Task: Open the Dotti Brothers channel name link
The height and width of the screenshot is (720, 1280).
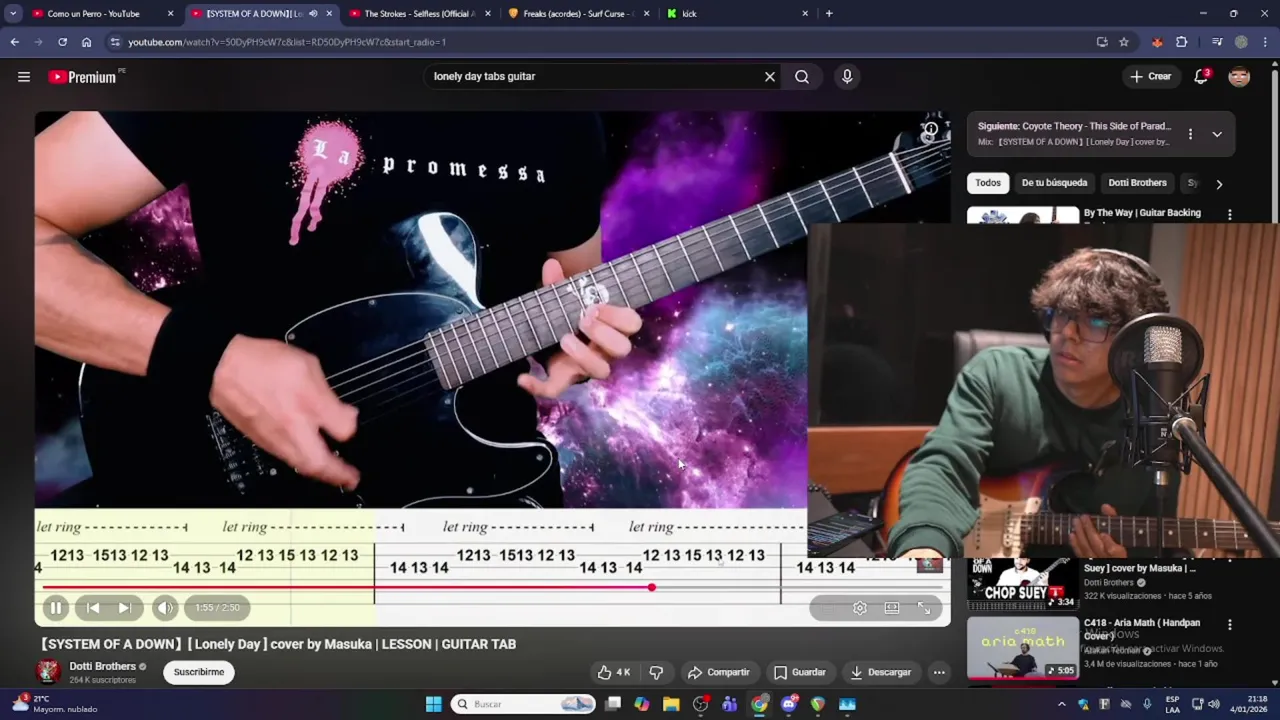Action: coord(102,666)
